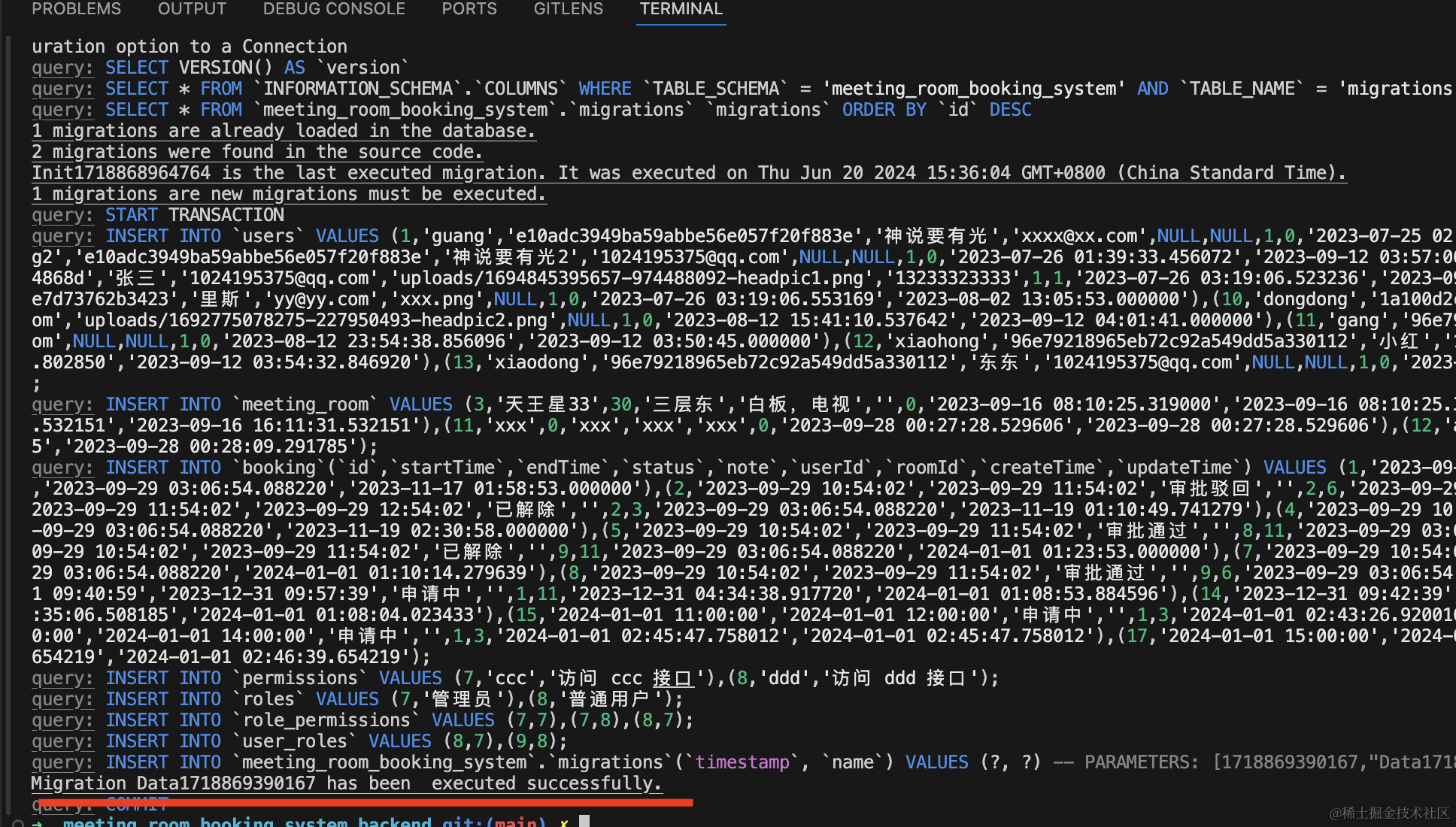Open the PORTS tab
This screenshot has height=827, width=1456.
click(469, 9)
